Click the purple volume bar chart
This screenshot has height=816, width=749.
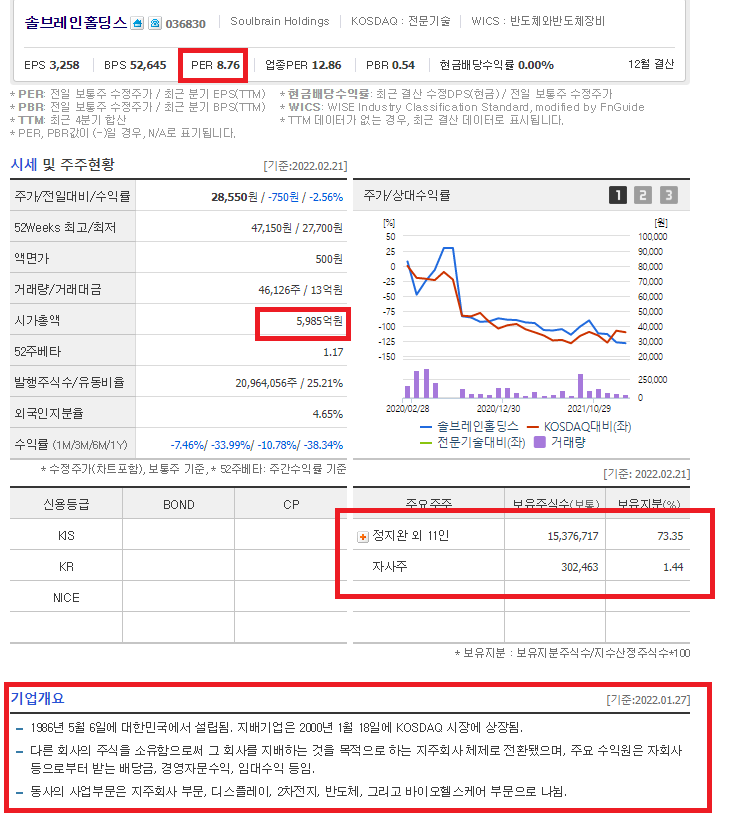coord(517,384)
